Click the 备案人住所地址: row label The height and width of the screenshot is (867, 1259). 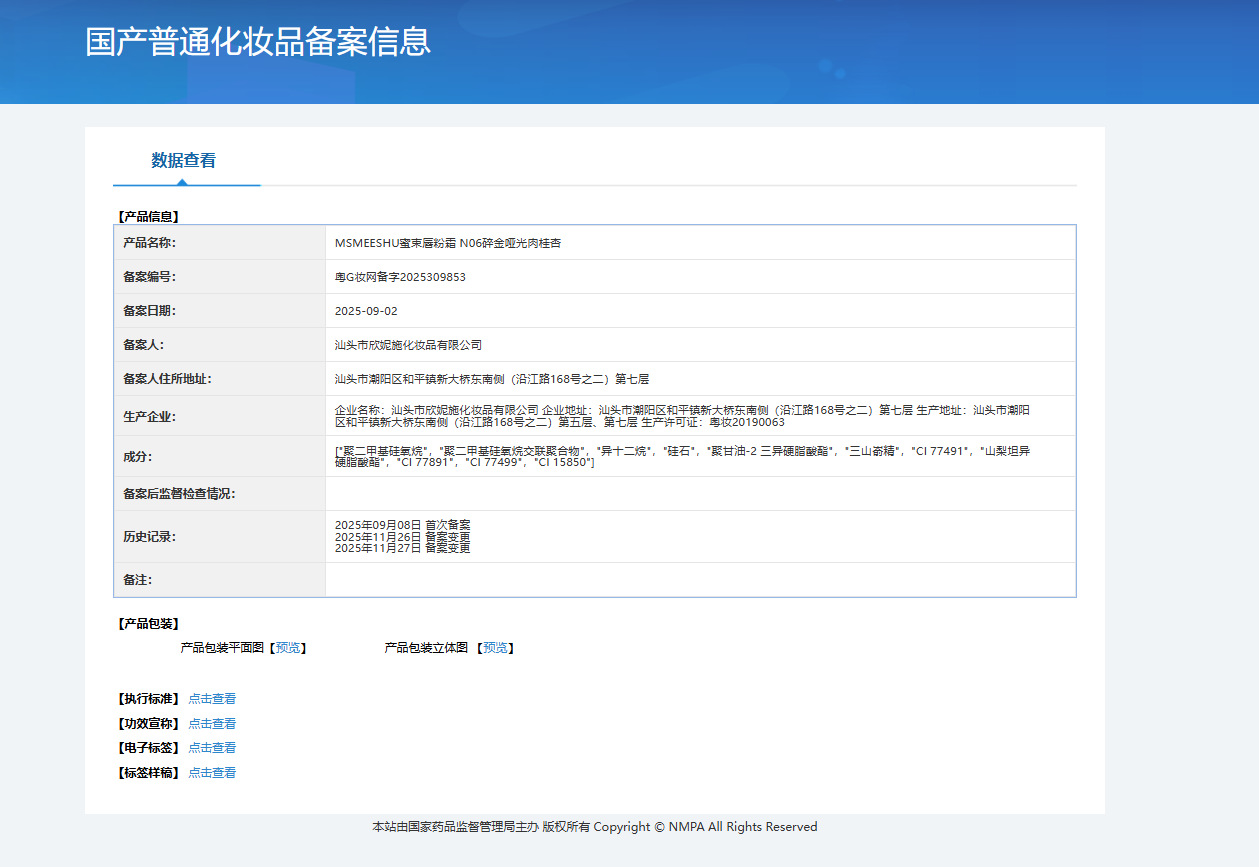click(167, 379)
